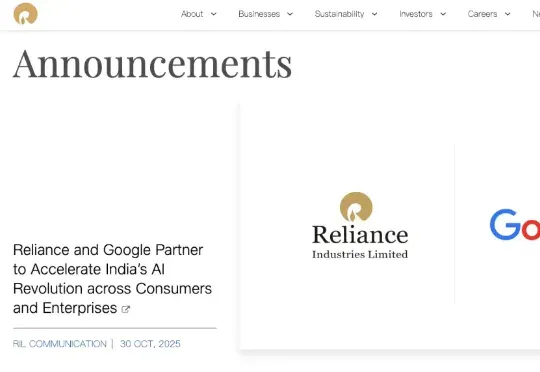Open the Businesses menu
This screenshot has height=372, width=540.
pos(259,14)
